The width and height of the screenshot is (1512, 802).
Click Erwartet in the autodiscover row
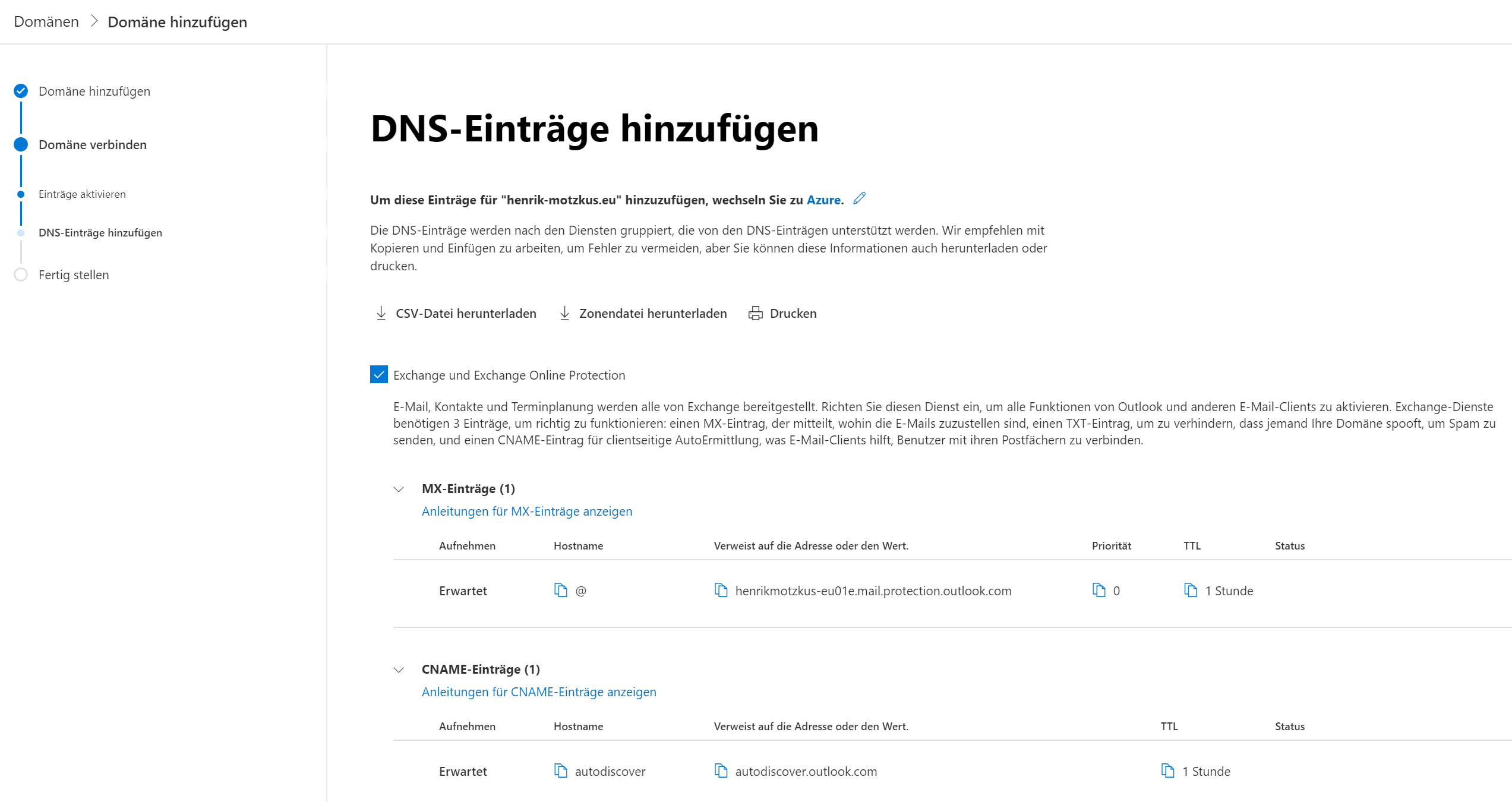(463, 771)
